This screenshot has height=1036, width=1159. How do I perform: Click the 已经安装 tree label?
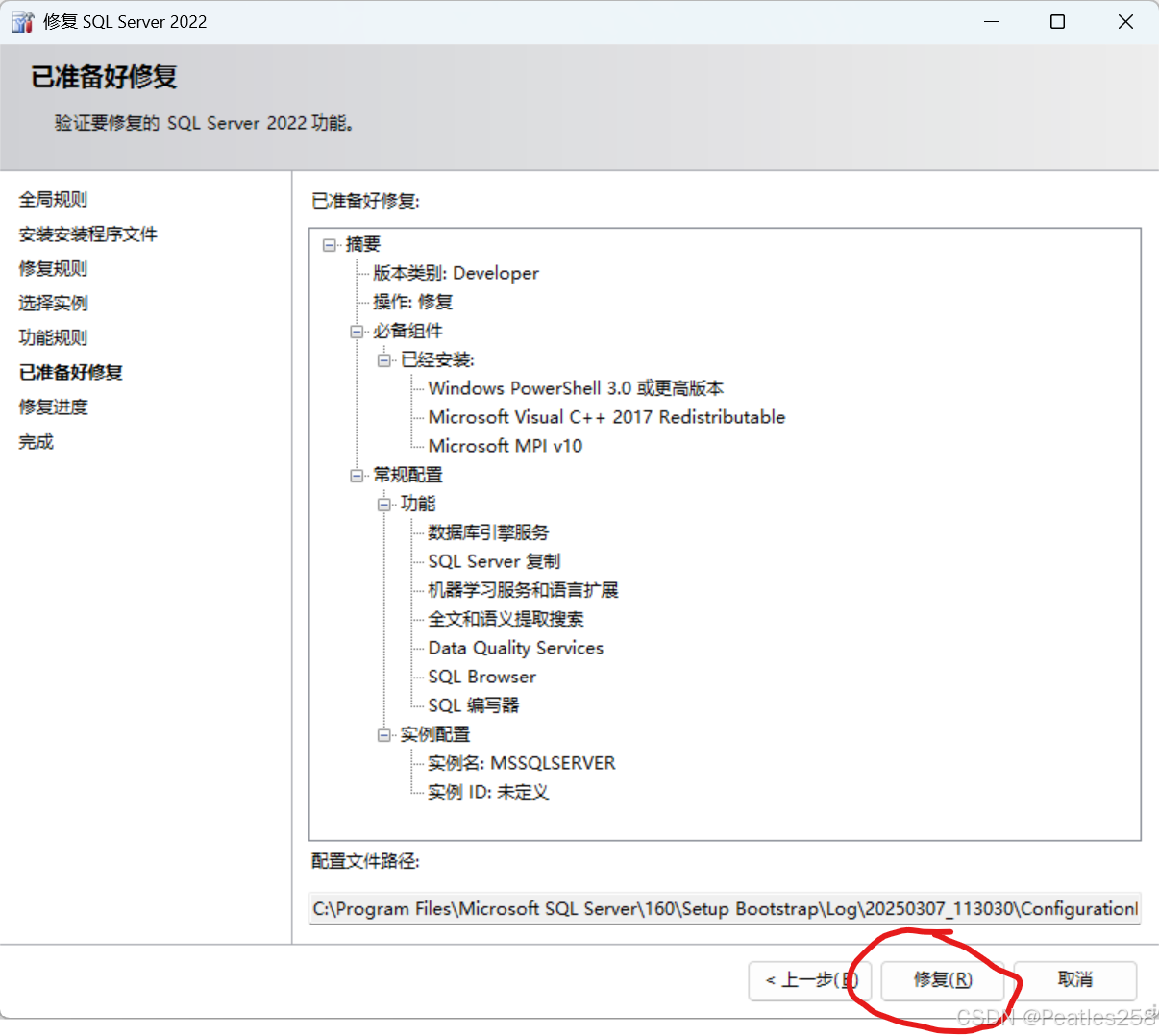437,360
